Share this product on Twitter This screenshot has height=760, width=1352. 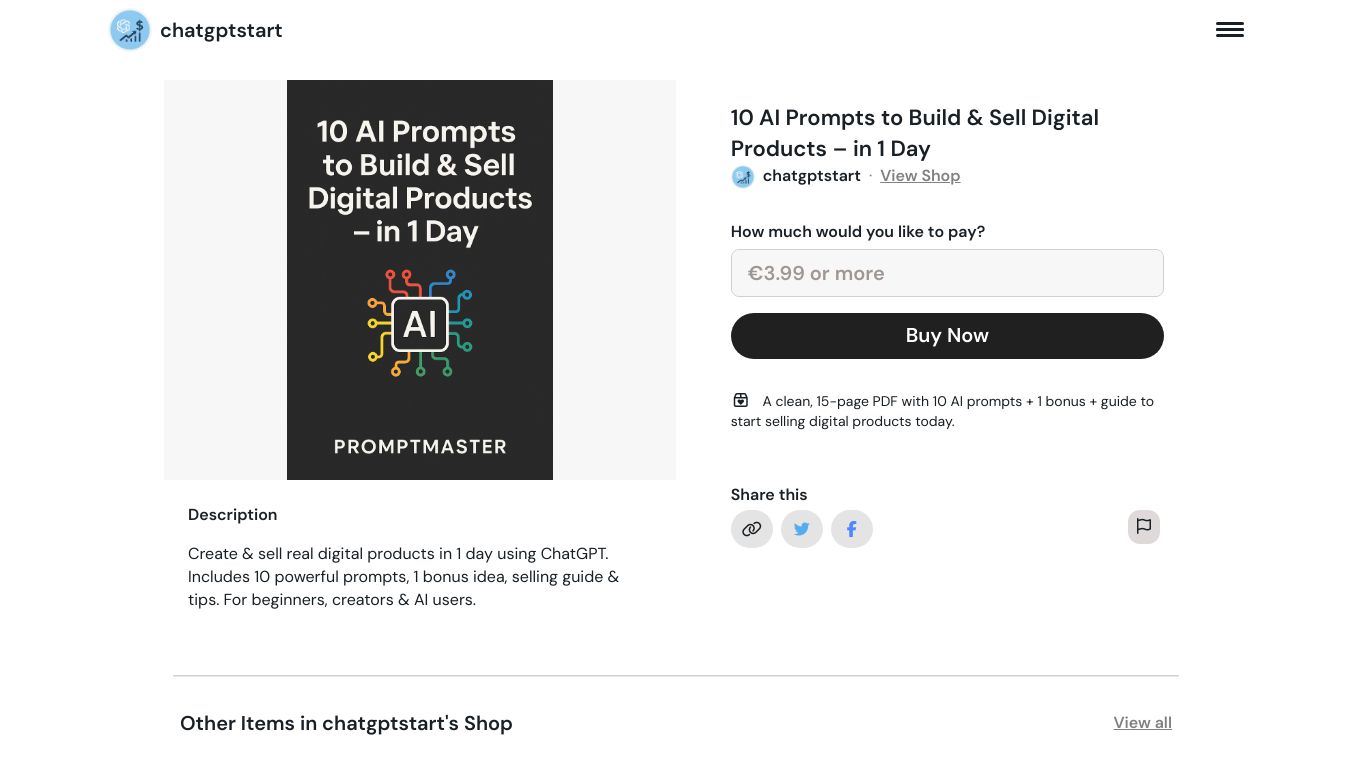point(802,529)
